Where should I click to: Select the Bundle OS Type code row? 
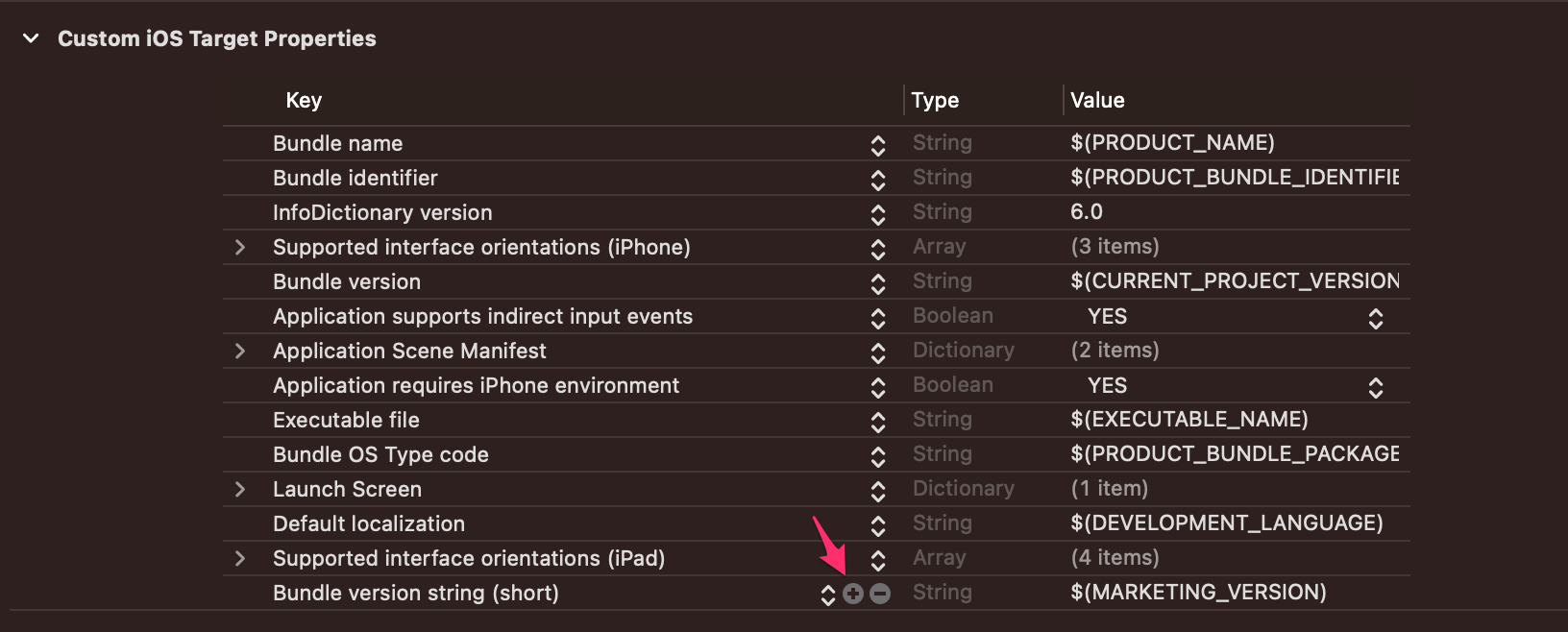coord(380,455)
